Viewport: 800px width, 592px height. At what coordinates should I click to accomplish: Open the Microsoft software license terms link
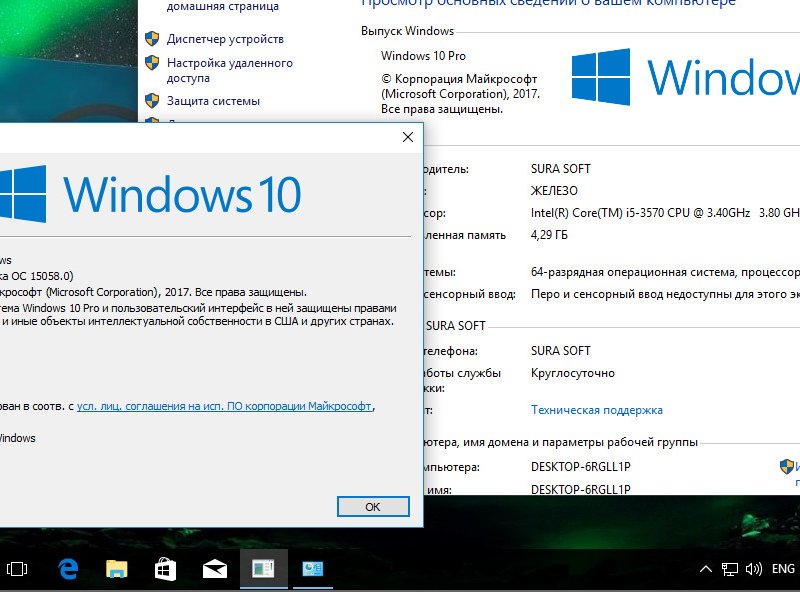tap(224, 406)
